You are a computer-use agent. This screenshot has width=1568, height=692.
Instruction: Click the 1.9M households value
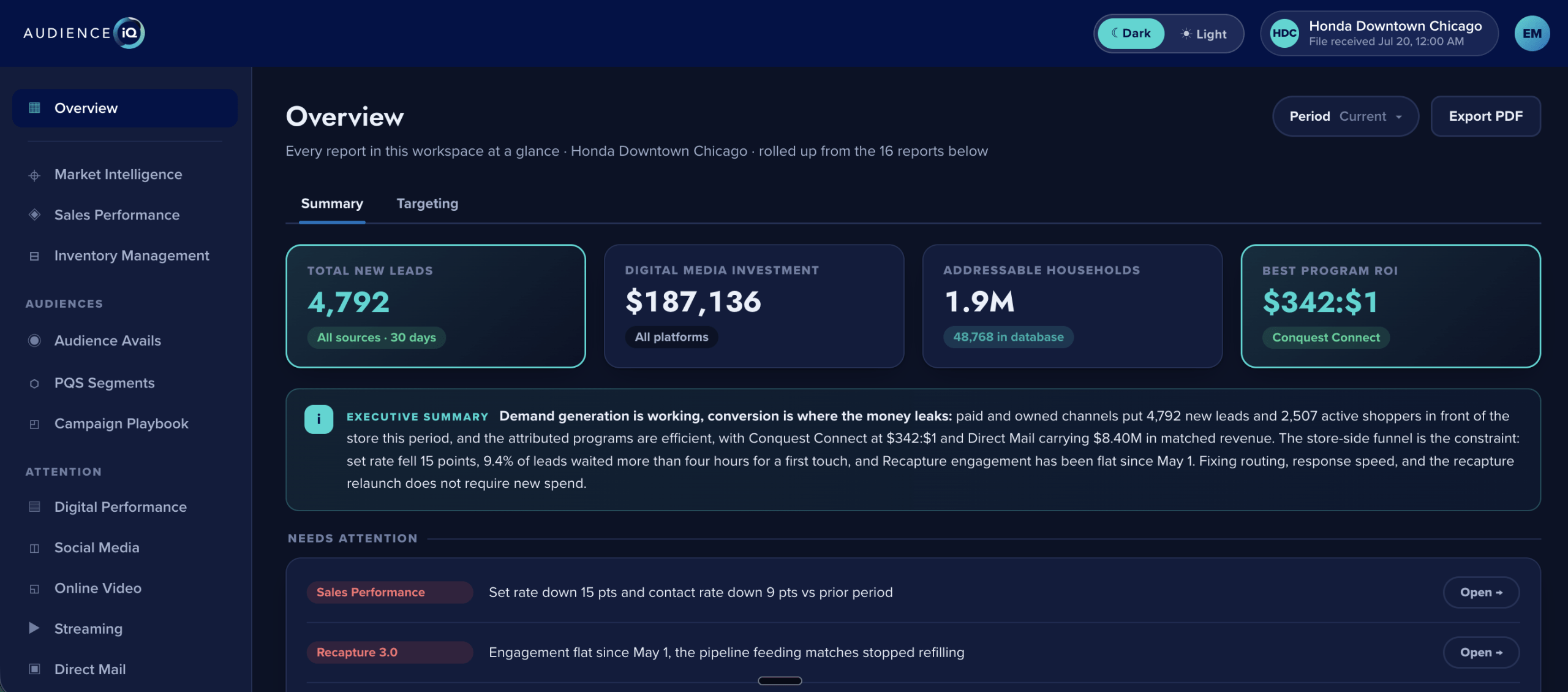[x=979, y=302]
